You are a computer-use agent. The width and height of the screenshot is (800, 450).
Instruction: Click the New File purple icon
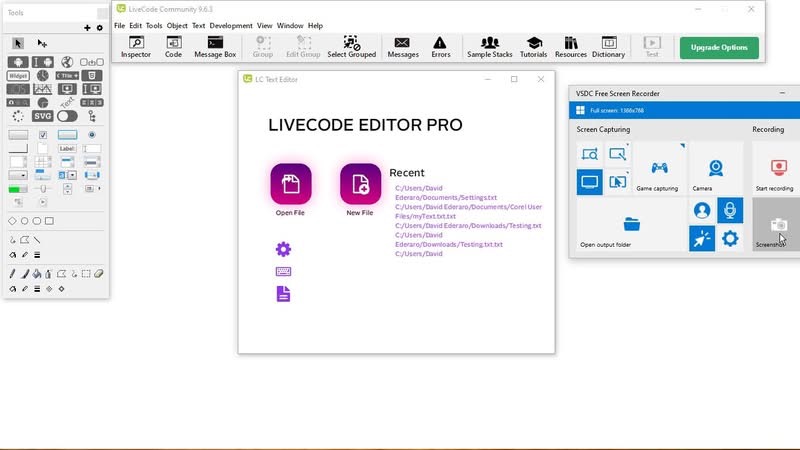[x=360, y=184]
